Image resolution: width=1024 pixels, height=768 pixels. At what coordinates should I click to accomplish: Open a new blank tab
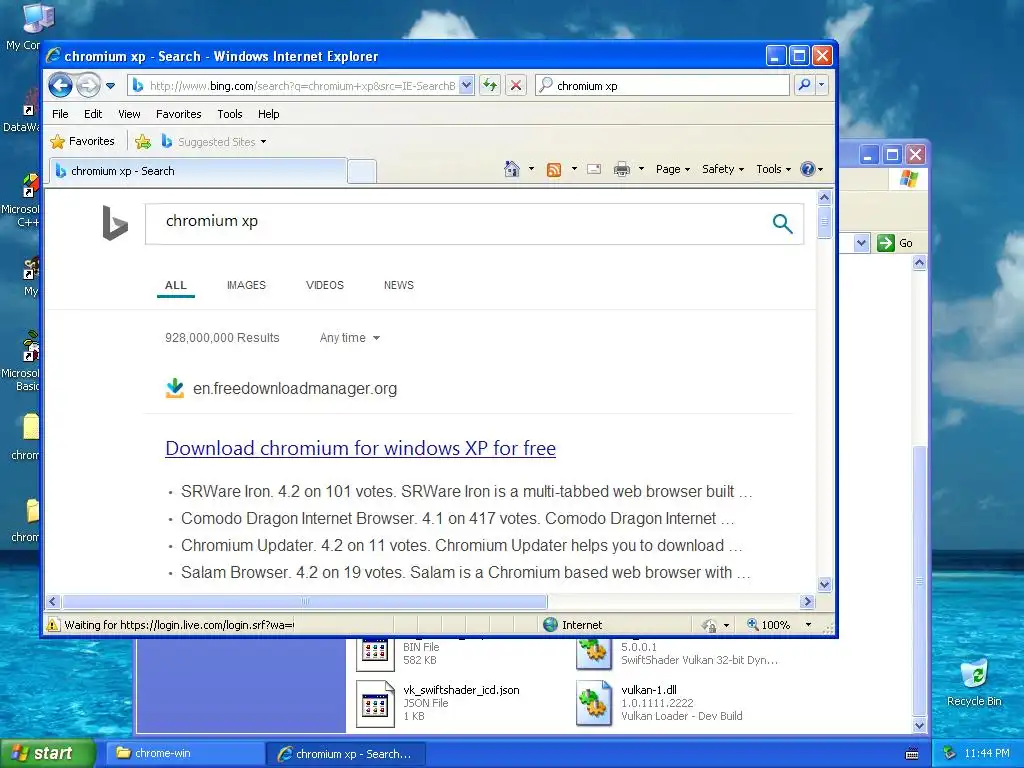(x=361, y=171)
